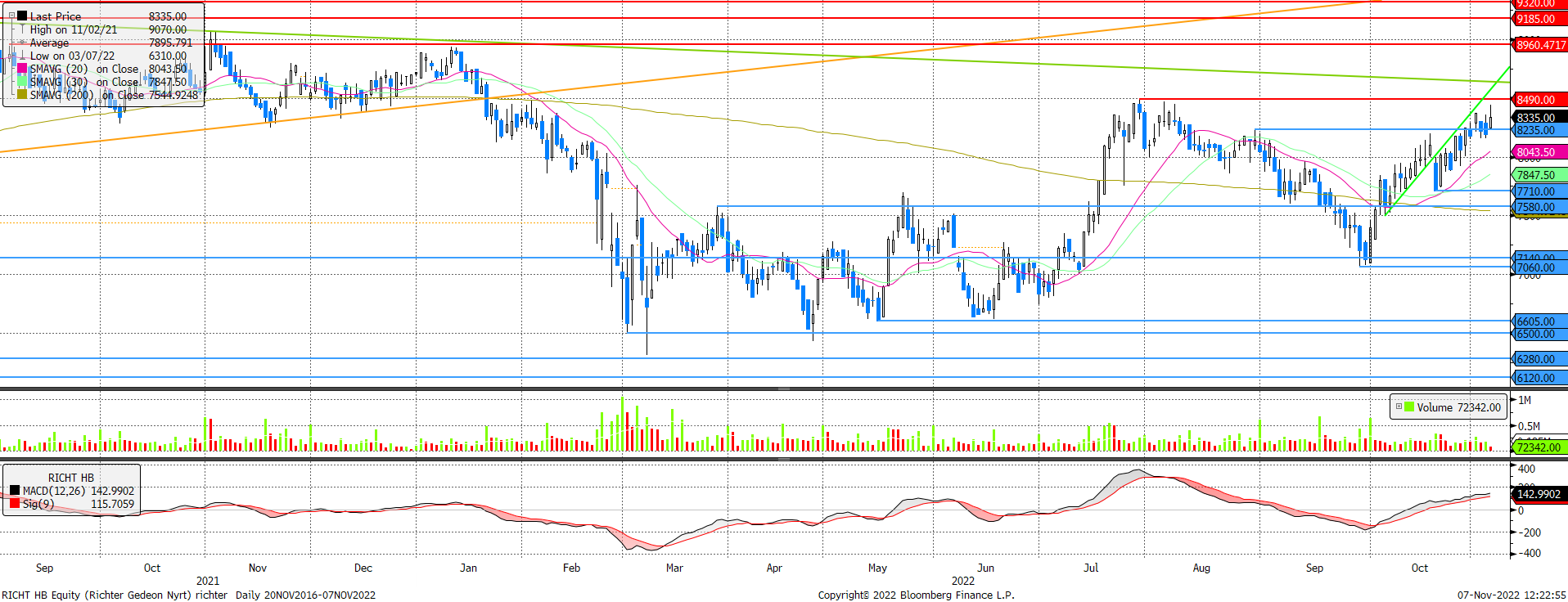Click the blue 6280.00 axis price tag
Image resolution: width=1568 pixels, height=602 pixels.
(x=1538, y=359)
